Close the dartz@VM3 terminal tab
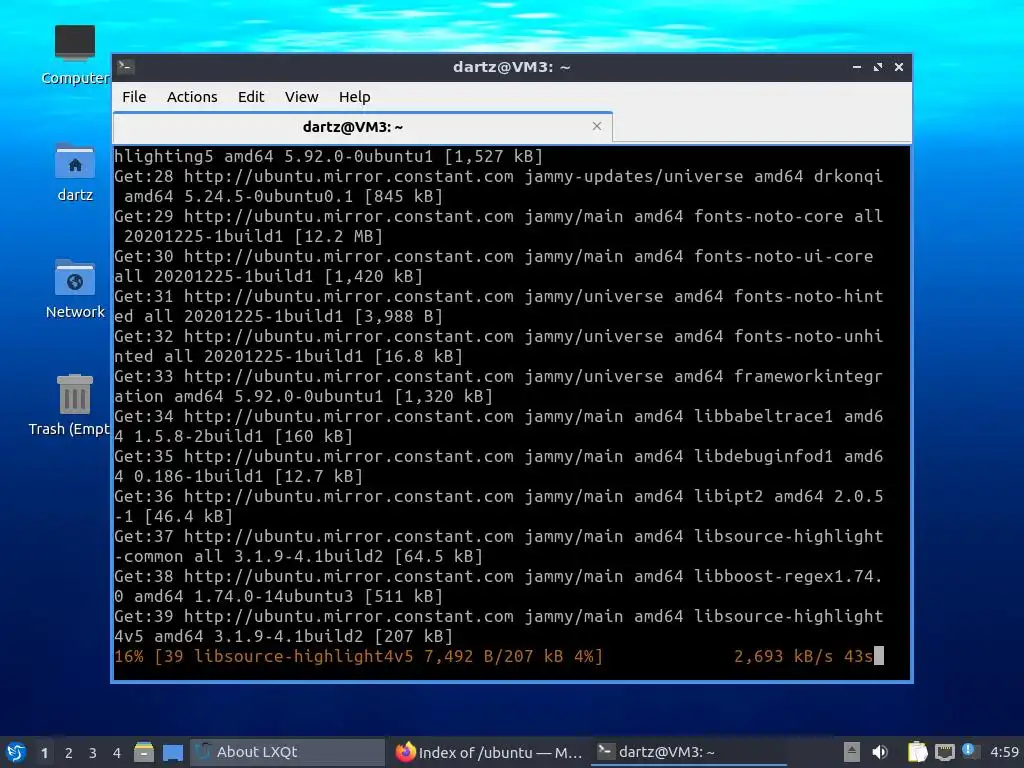This screenshot has width=1024, height=768. [597, 126]
